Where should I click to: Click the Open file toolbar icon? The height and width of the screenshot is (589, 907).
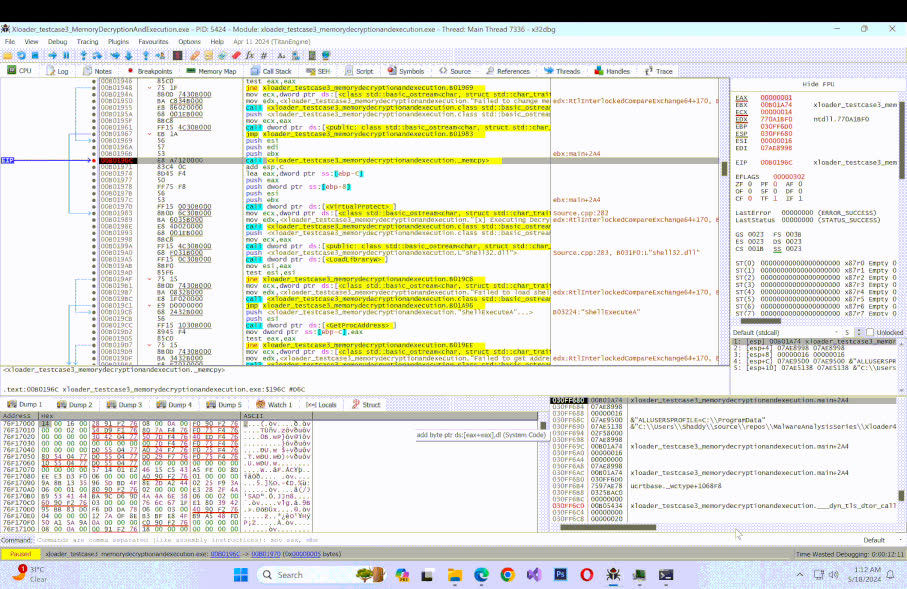[x=8, y=56]
